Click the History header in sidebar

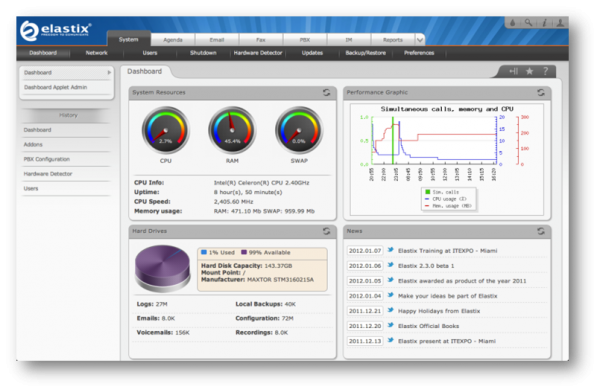(68, 115)
